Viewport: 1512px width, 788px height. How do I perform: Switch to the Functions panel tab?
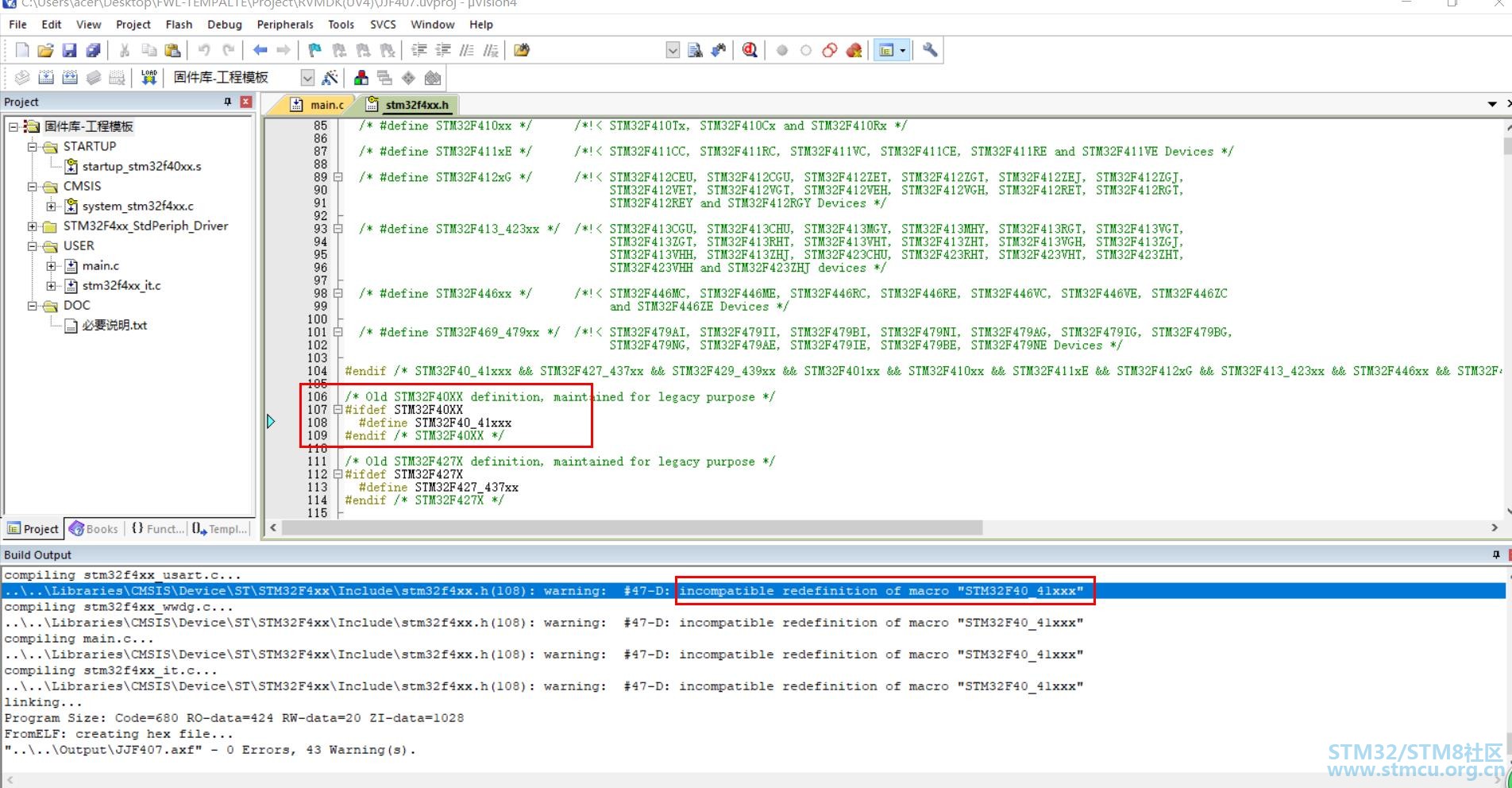pos(157,528)
